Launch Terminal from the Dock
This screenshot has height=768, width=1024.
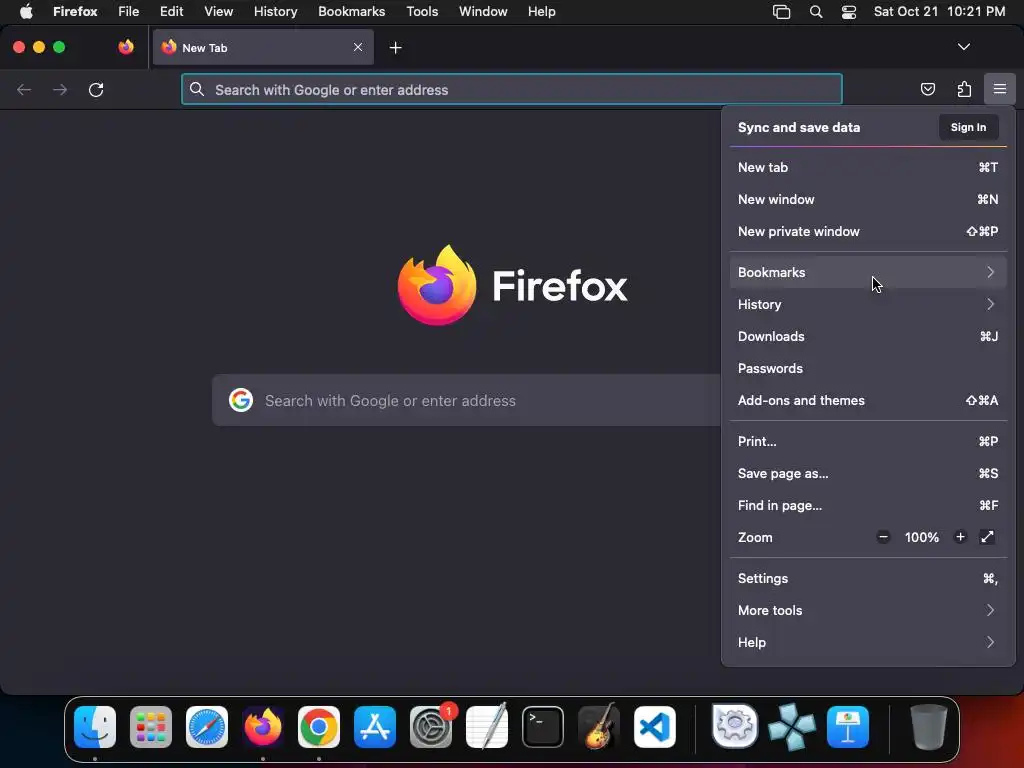click(x=543, y=727)
